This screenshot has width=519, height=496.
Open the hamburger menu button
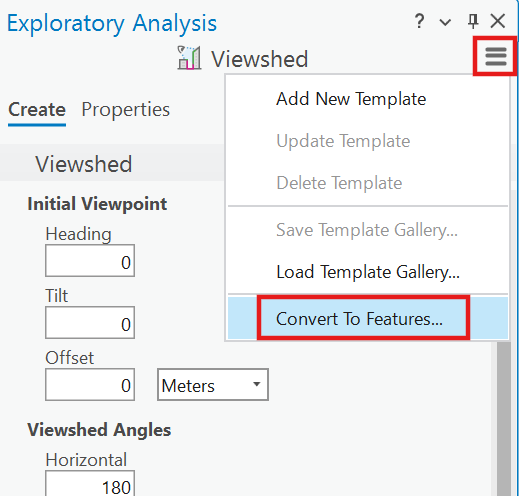[x=495, y=56]
